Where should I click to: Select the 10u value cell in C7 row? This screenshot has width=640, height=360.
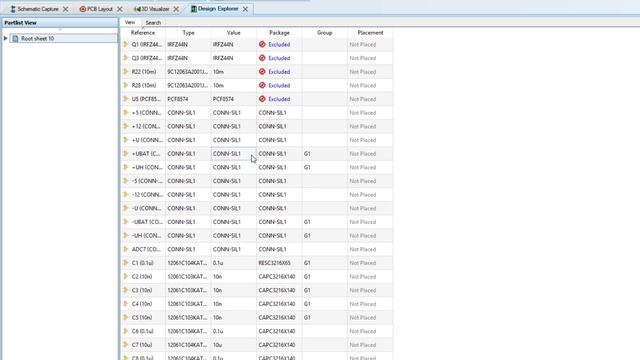[233, 345]
